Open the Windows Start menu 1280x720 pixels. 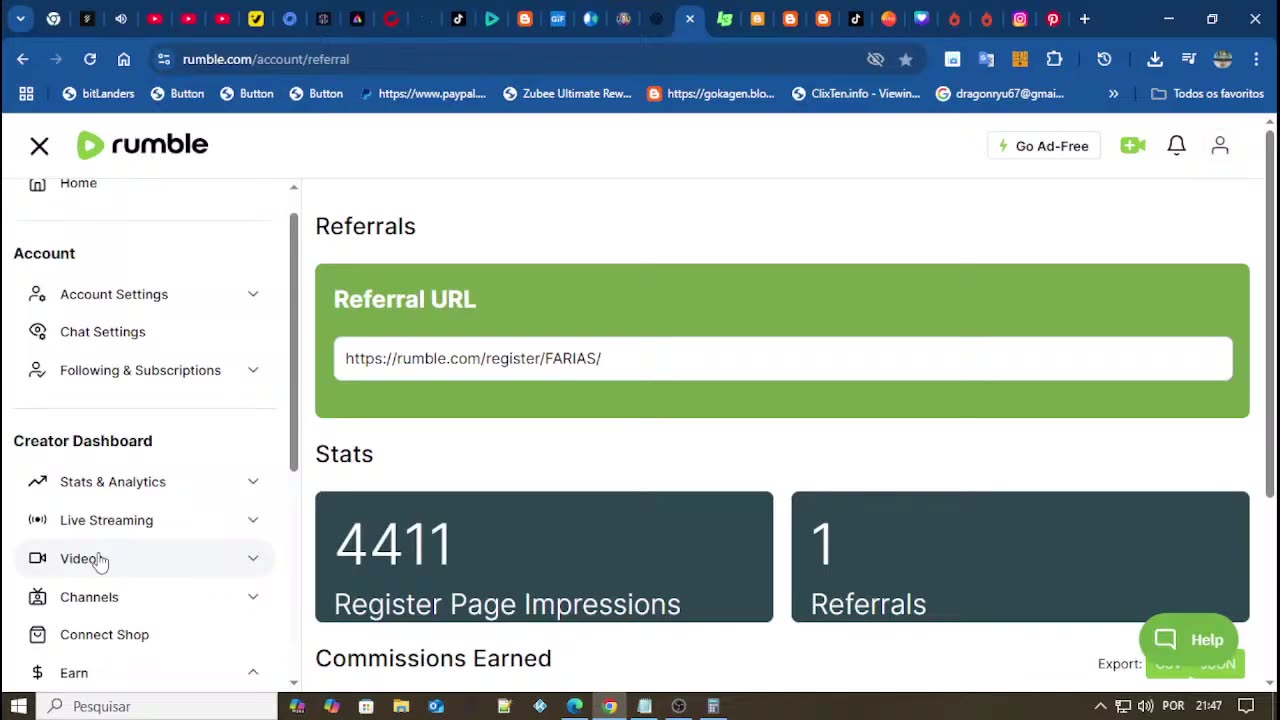[17, 706]
